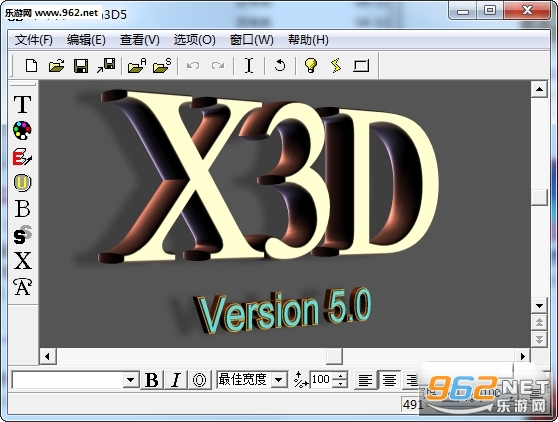
Task: Click the size scaling icon beside 100
Action: pyautogui.click(x=301, y=380)
